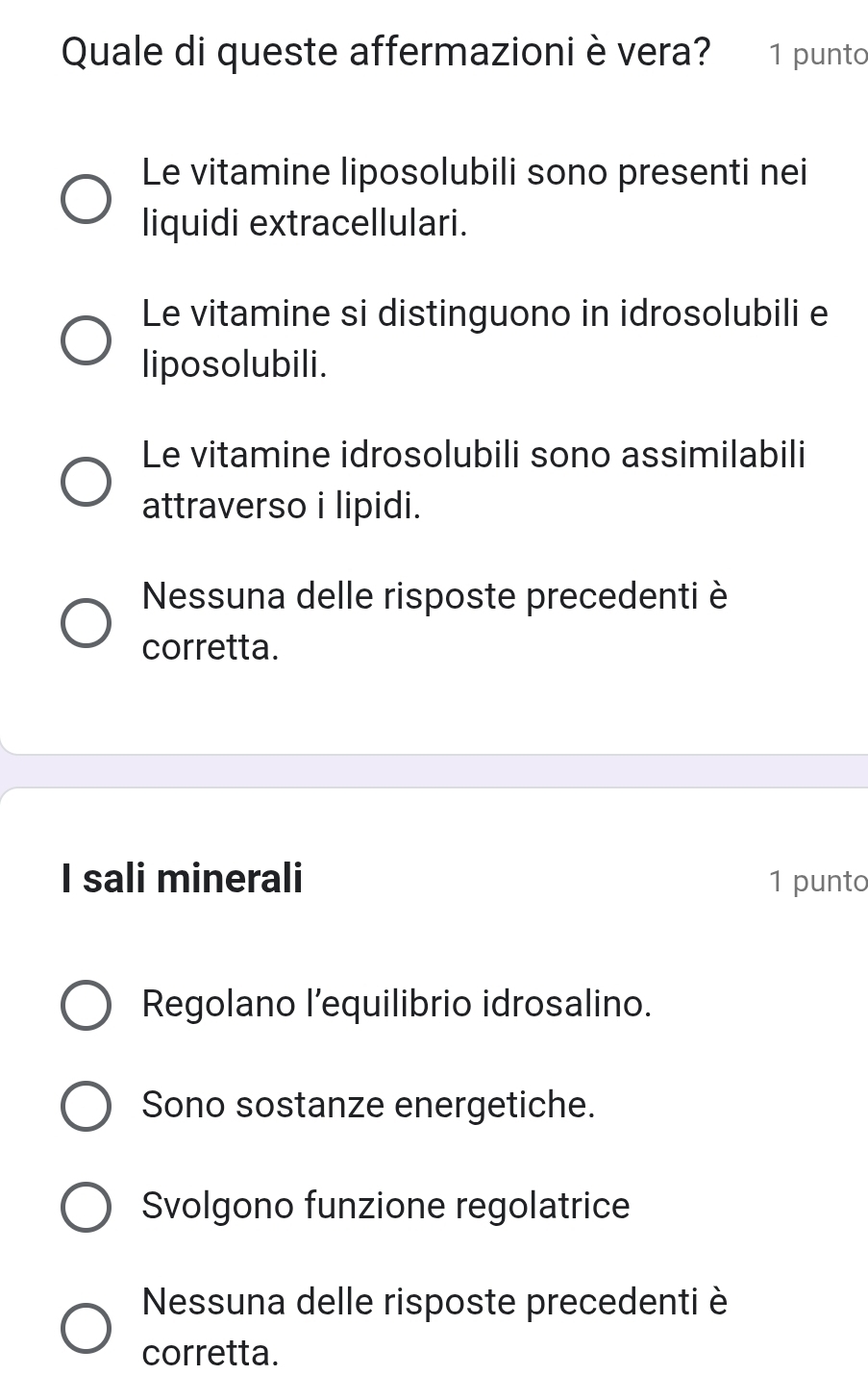This screenshot has height=1400, width=868.
Task: Choose radio 'Sono sostanze energetiche'
Action: 86,1106
